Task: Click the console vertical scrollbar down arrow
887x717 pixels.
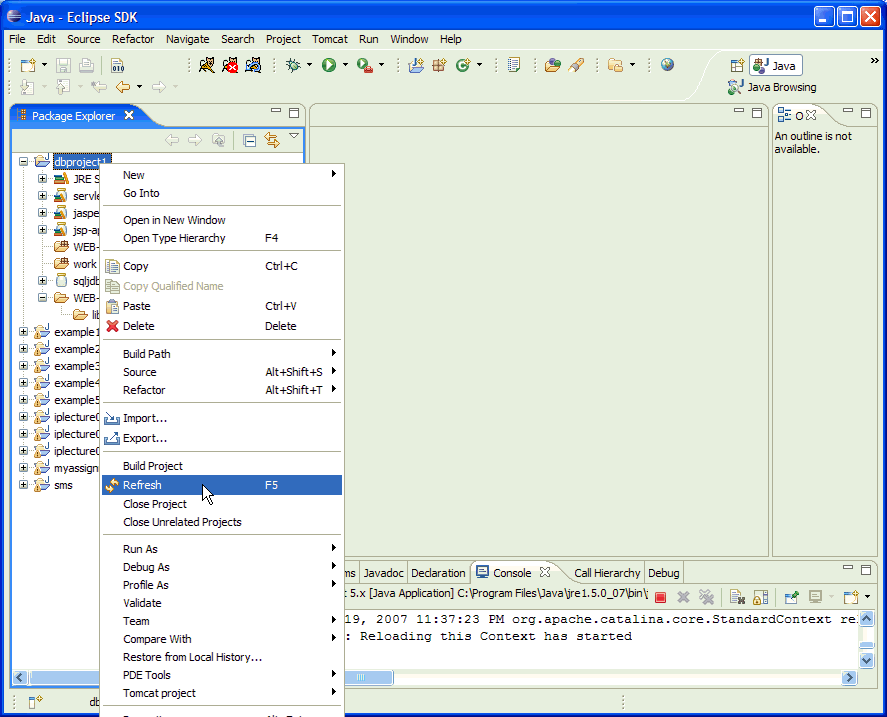Action: point(866,660)
